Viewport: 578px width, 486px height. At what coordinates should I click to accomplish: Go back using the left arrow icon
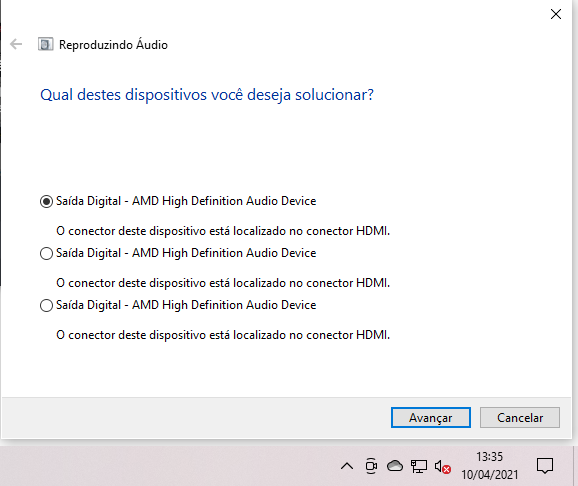[16, 44]
